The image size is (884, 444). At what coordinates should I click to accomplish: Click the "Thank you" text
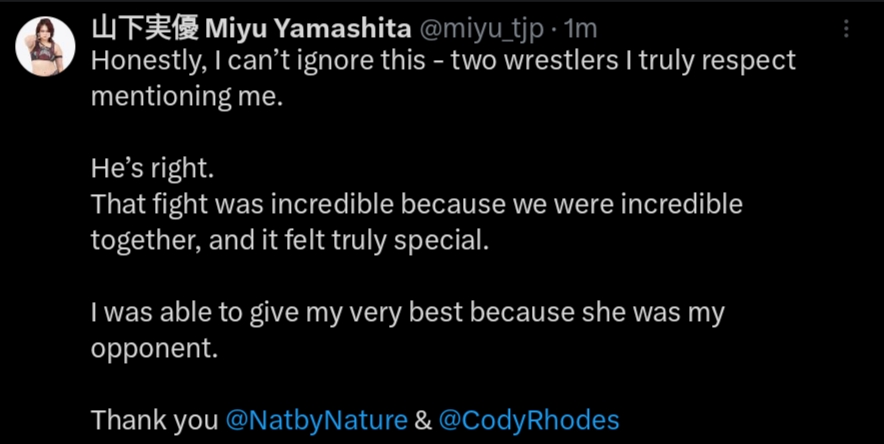pos(154,420)
